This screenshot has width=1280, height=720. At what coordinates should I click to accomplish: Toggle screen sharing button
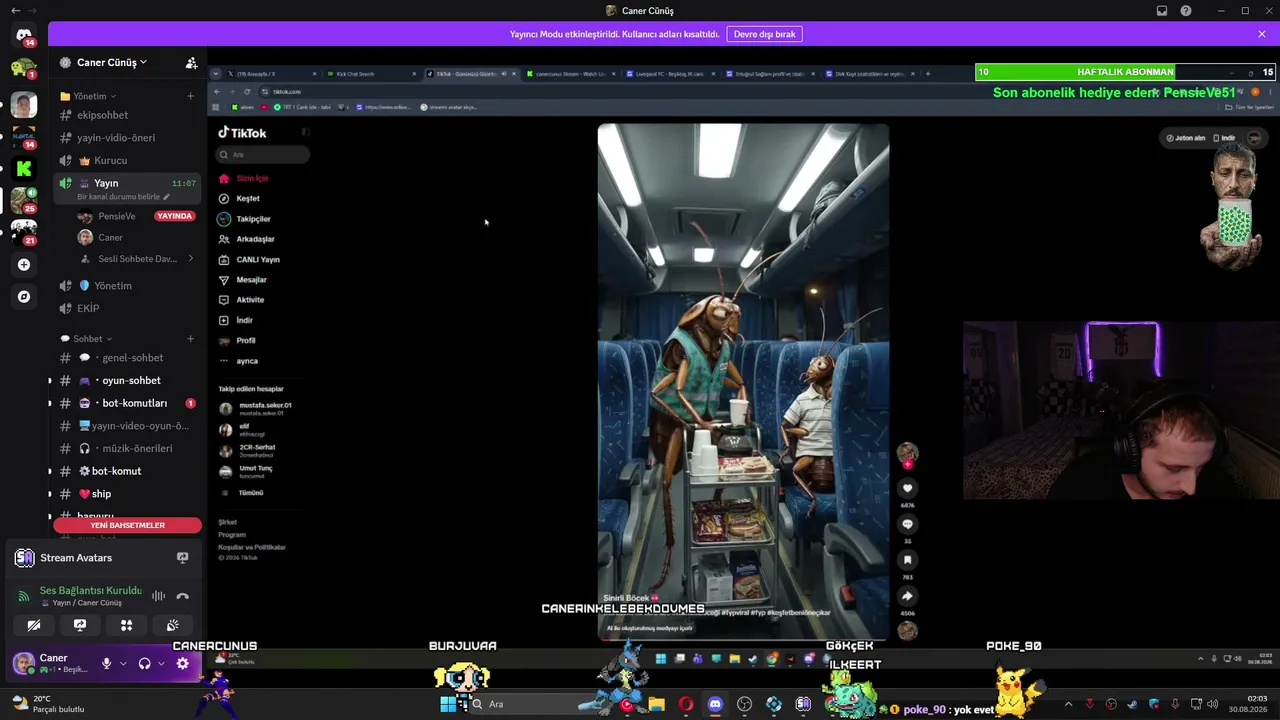[x=80, y=625]
